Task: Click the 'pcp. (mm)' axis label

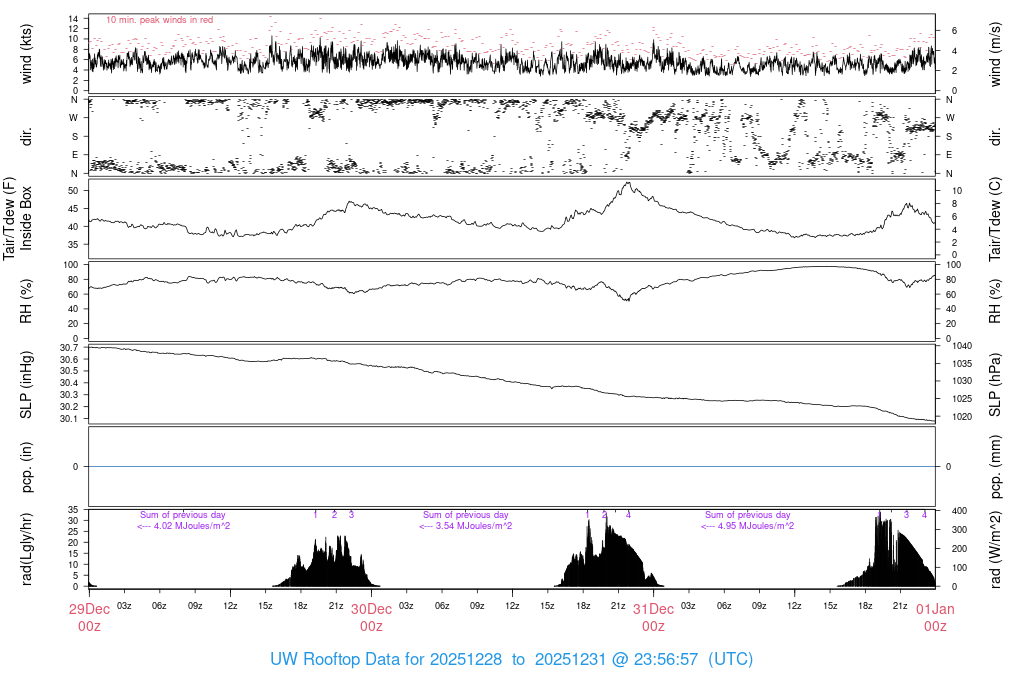Action: [x=995, y=467]
